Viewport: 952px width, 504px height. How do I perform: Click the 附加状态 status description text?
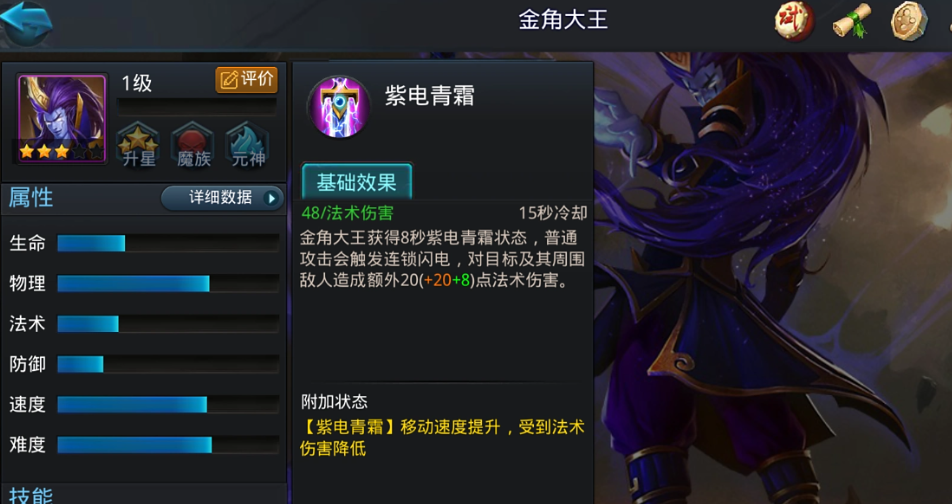pos(442,438)
